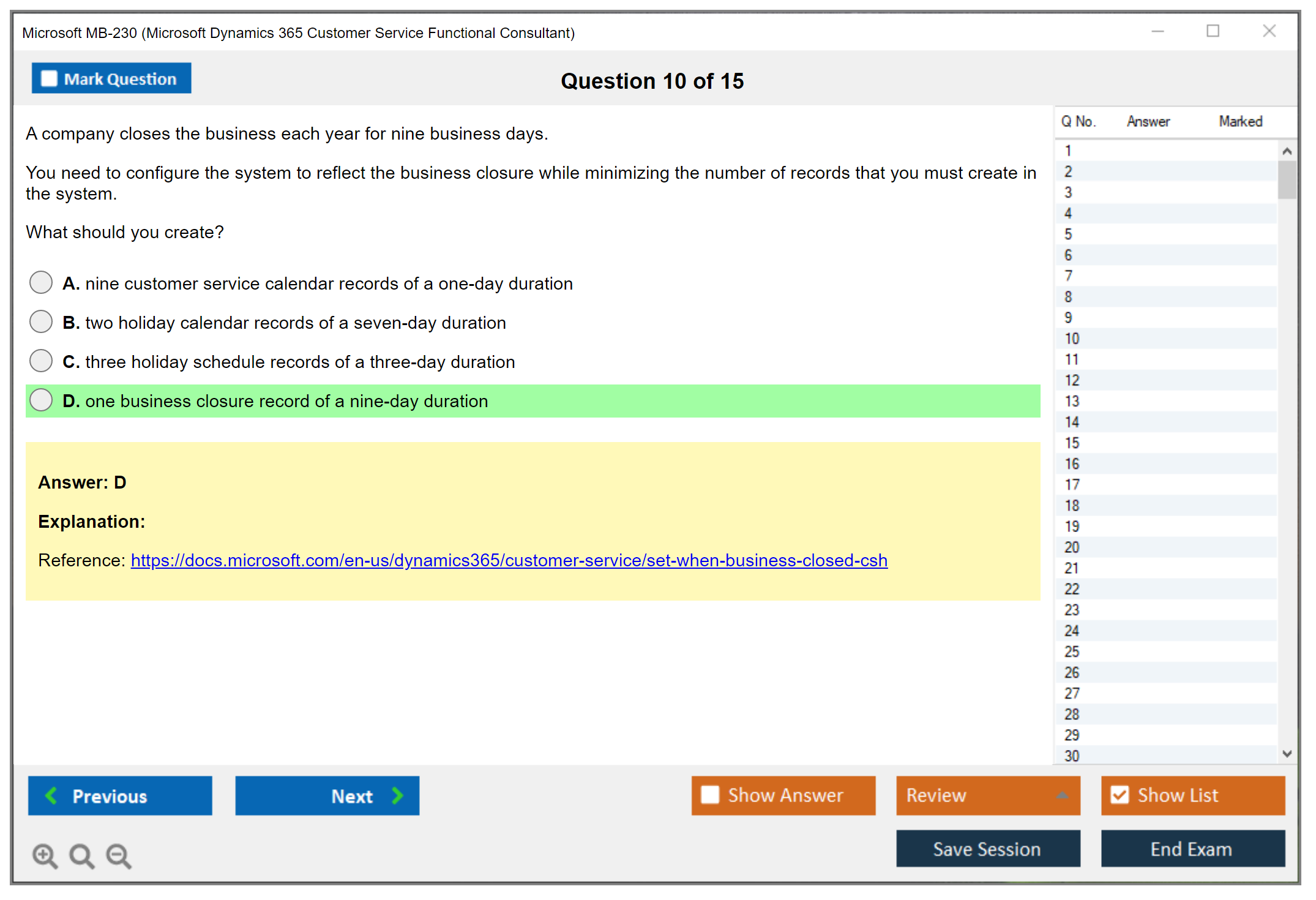Toggle the Show Answer checkbox
This screenshot has width=1316, height=900.
(x=710, y=795)
